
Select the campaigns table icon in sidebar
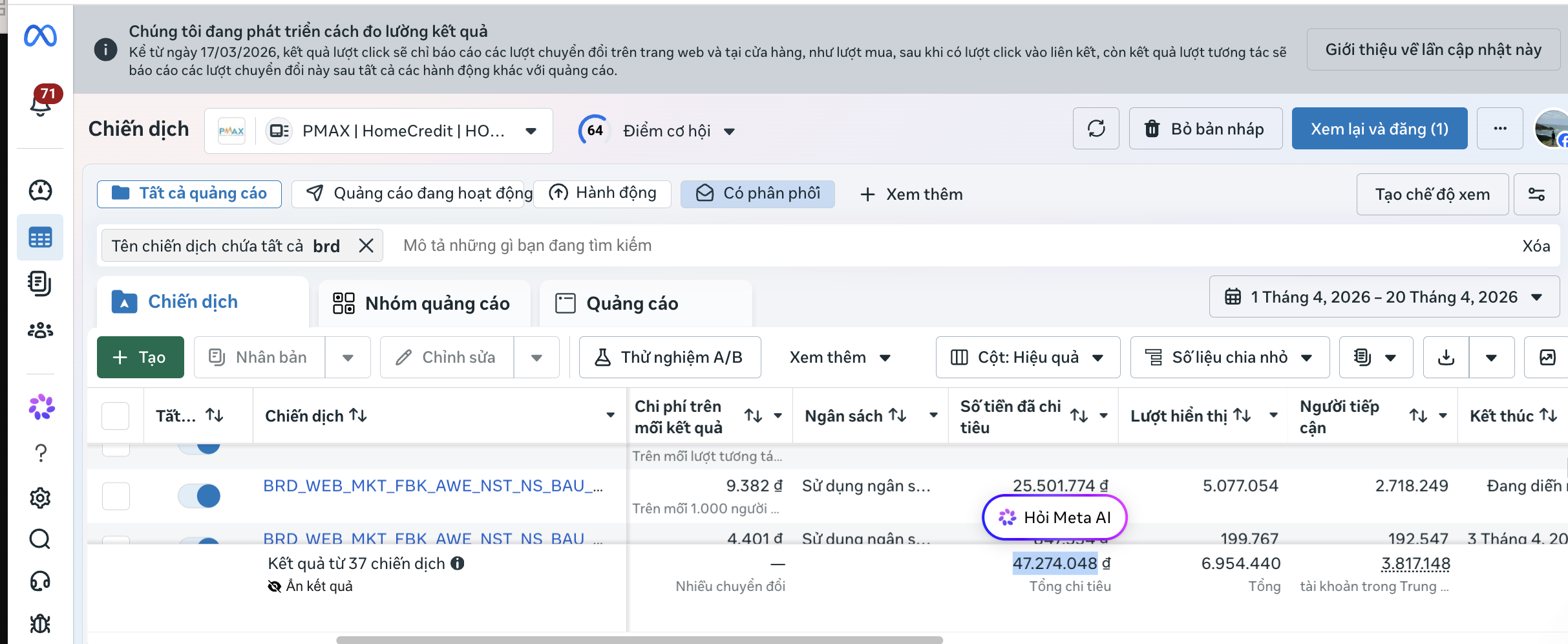[x=40, y=237]
